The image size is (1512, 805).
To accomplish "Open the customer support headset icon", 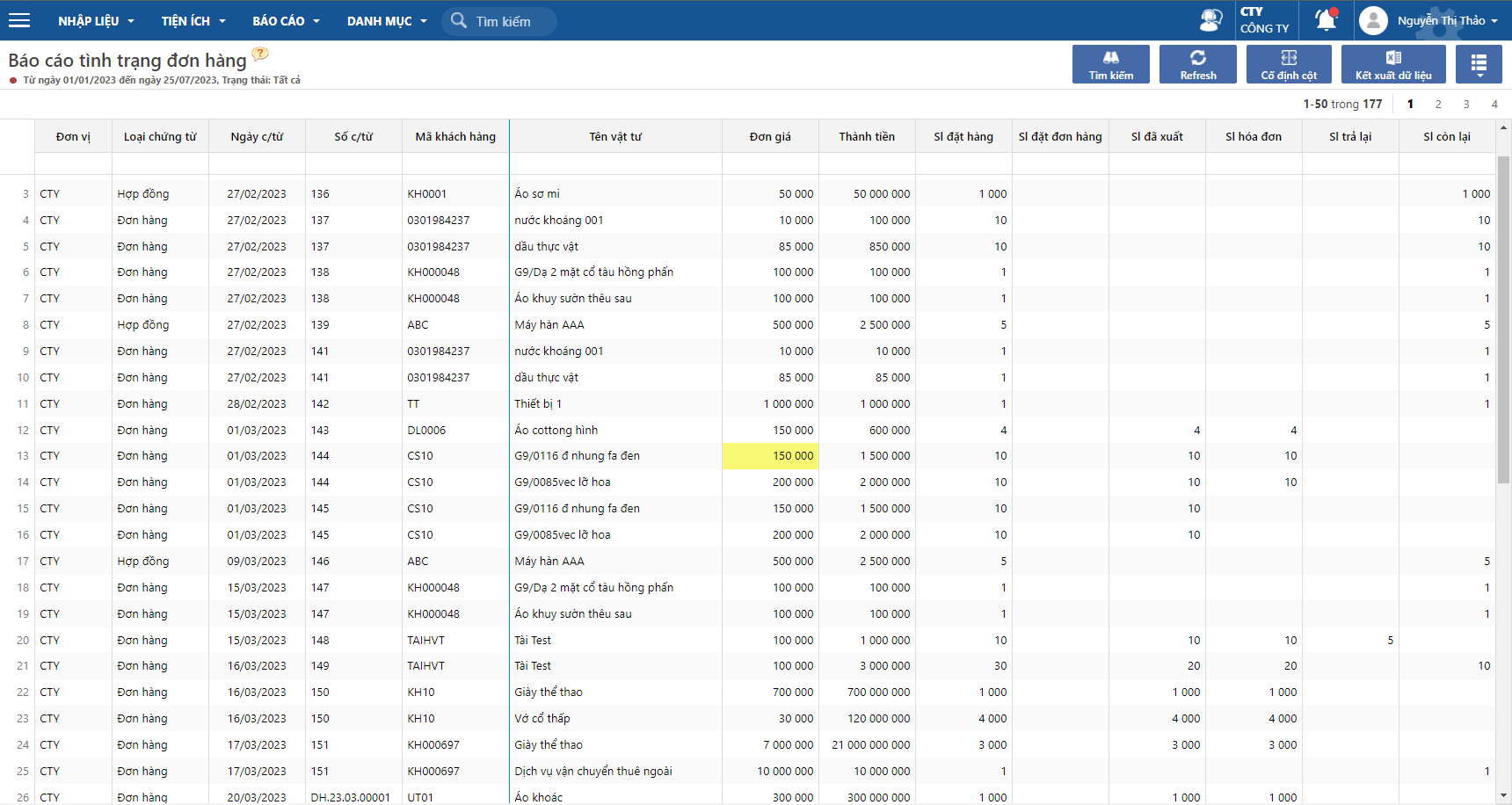I will [1210, 20].
